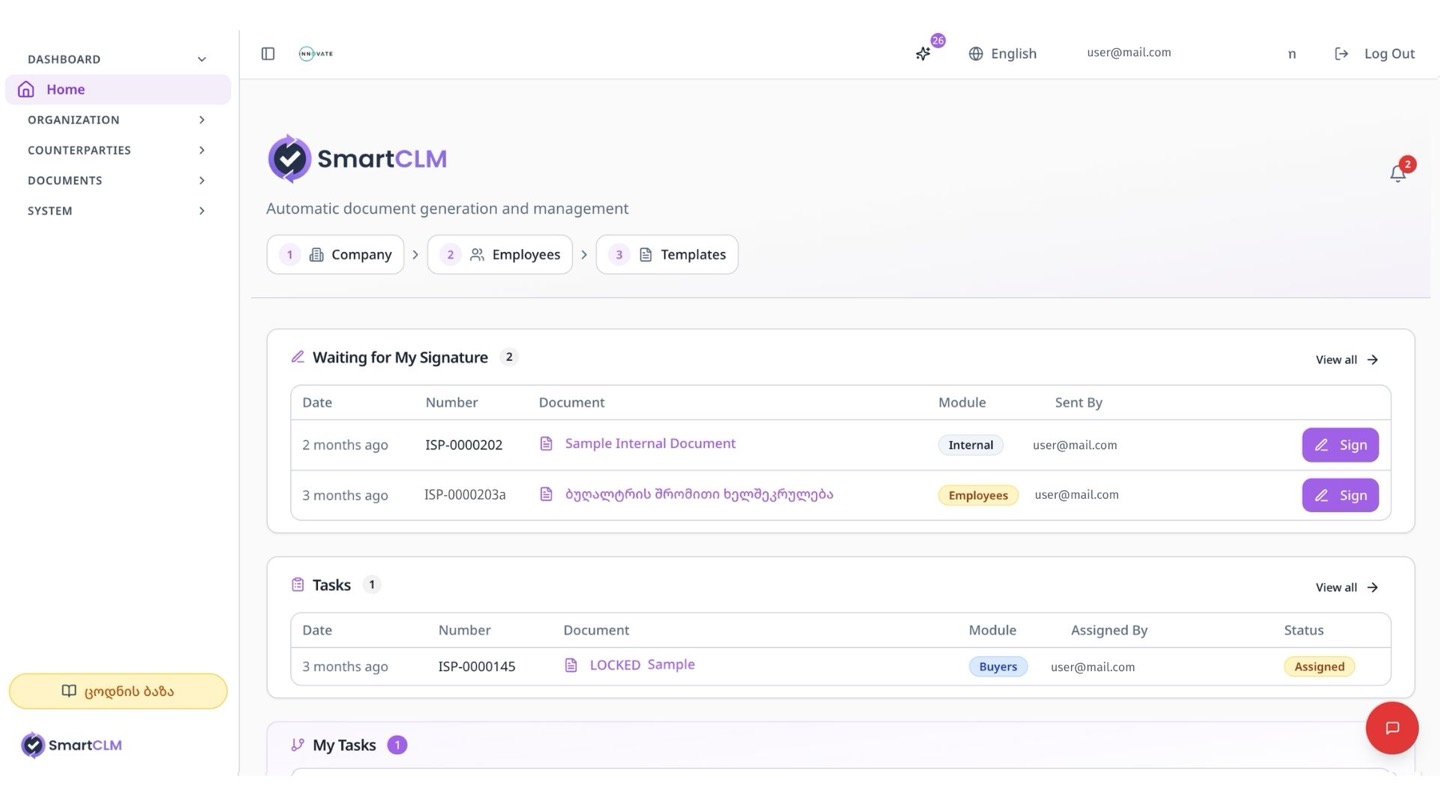Click the Buyers module badge
Image resolution: width=1440 pixels, height=810 pixels.
(x=998, y=667)
